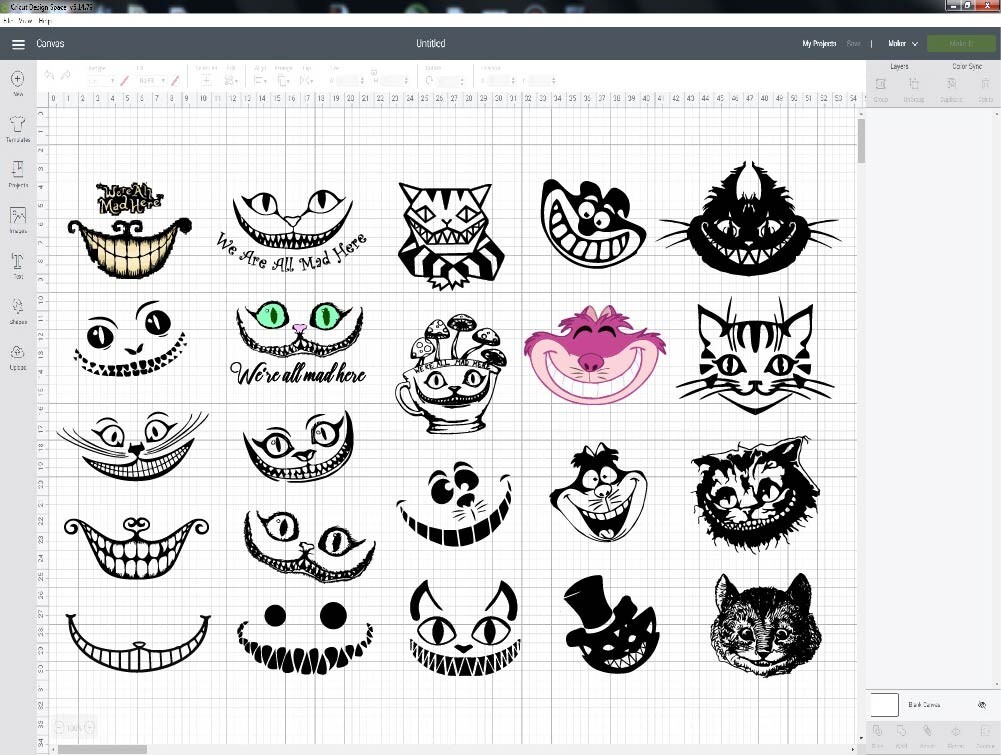
Task: Select the cat with top hat image
Action: [611, 624]
